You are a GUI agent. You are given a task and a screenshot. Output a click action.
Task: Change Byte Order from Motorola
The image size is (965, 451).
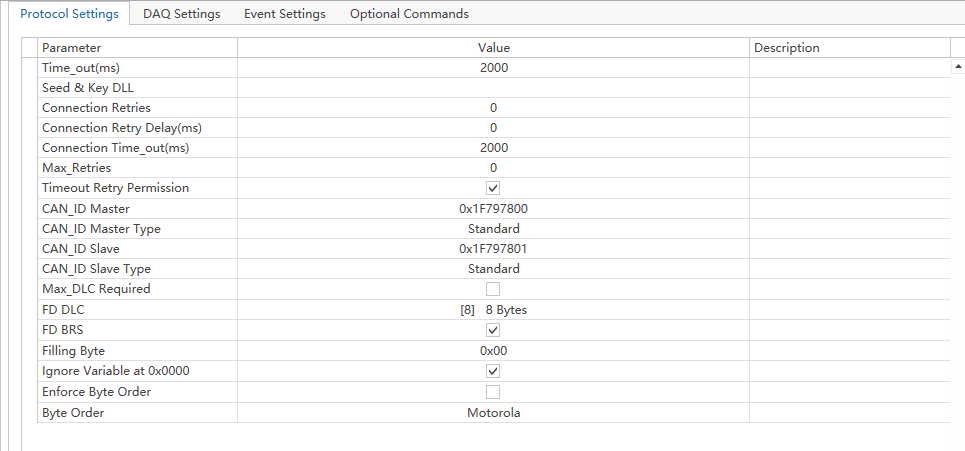493,413
